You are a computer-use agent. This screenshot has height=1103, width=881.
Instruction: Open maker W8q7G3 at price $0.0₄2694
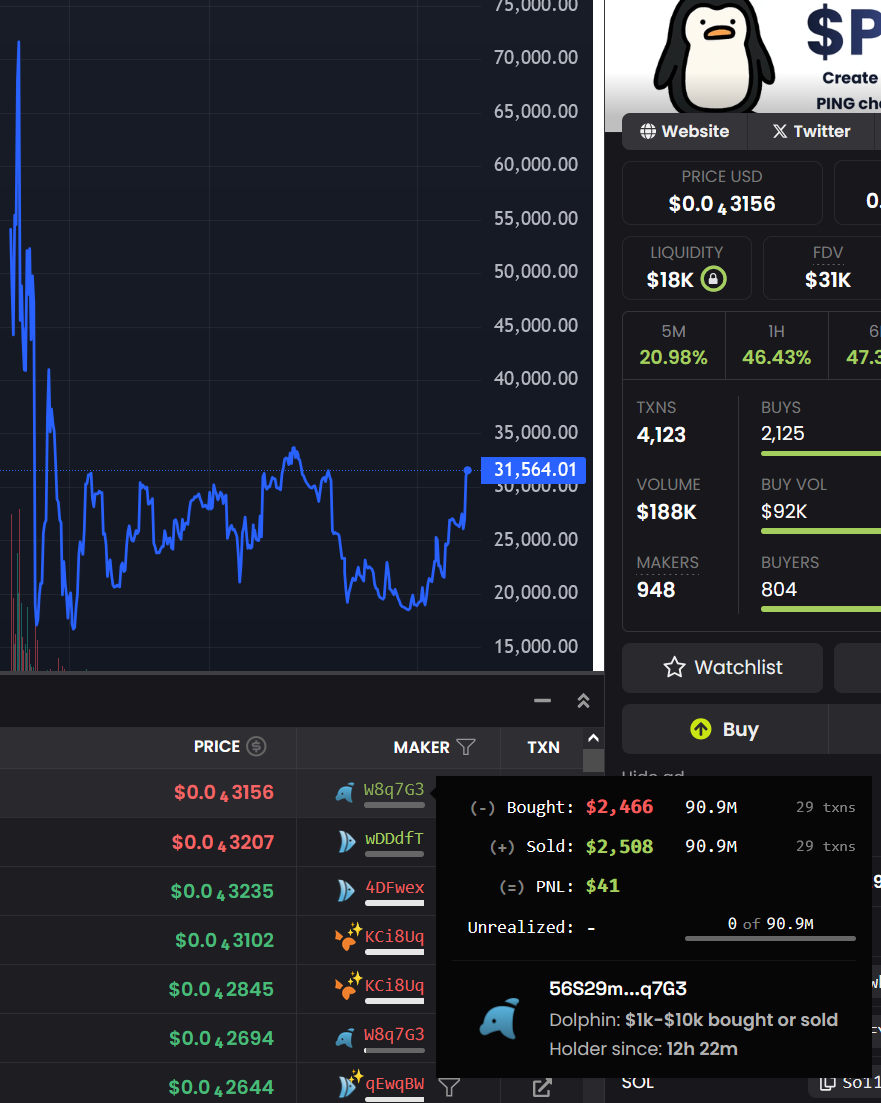[394, 1035]
